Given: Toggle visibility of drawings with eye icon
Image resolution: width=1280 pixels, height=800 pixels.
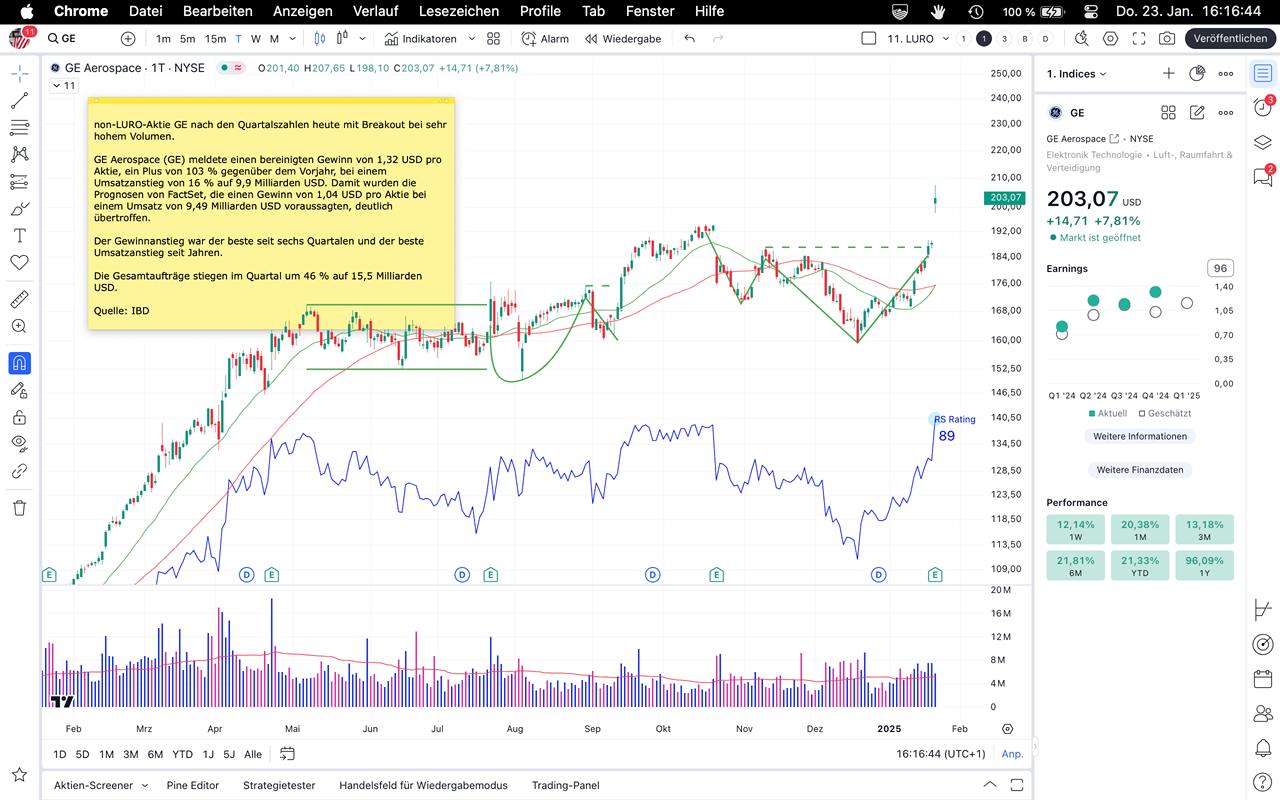Looking at the screenshot, I should point(19,443).
